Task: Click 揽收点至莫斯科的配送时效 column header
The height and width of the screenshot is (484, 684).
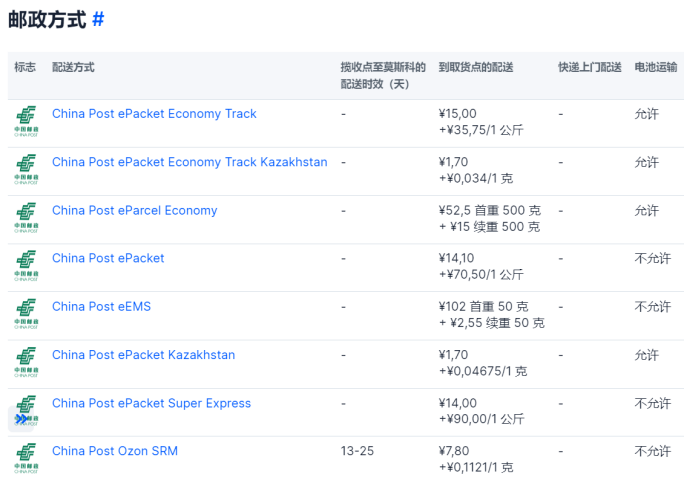Action: [x=383, y=75]
